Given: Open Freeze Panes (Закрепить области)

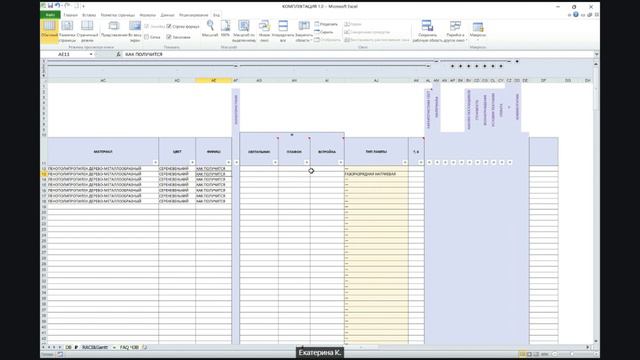Looking at the screenshot, I should [304, 31].
